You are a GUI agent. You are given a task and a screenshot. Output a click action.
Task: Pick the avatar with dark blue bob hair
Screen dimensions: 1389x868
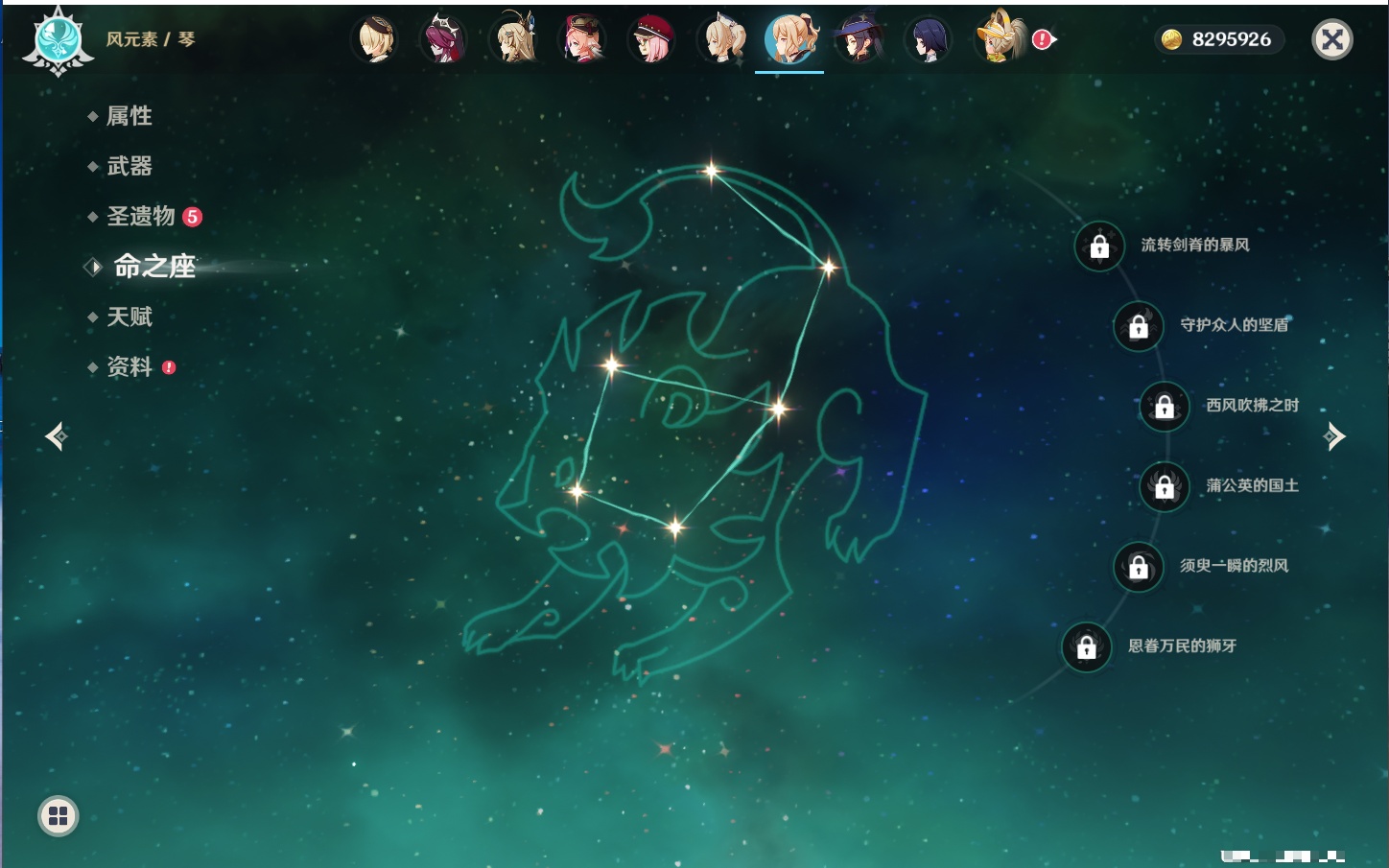point(928,40)
